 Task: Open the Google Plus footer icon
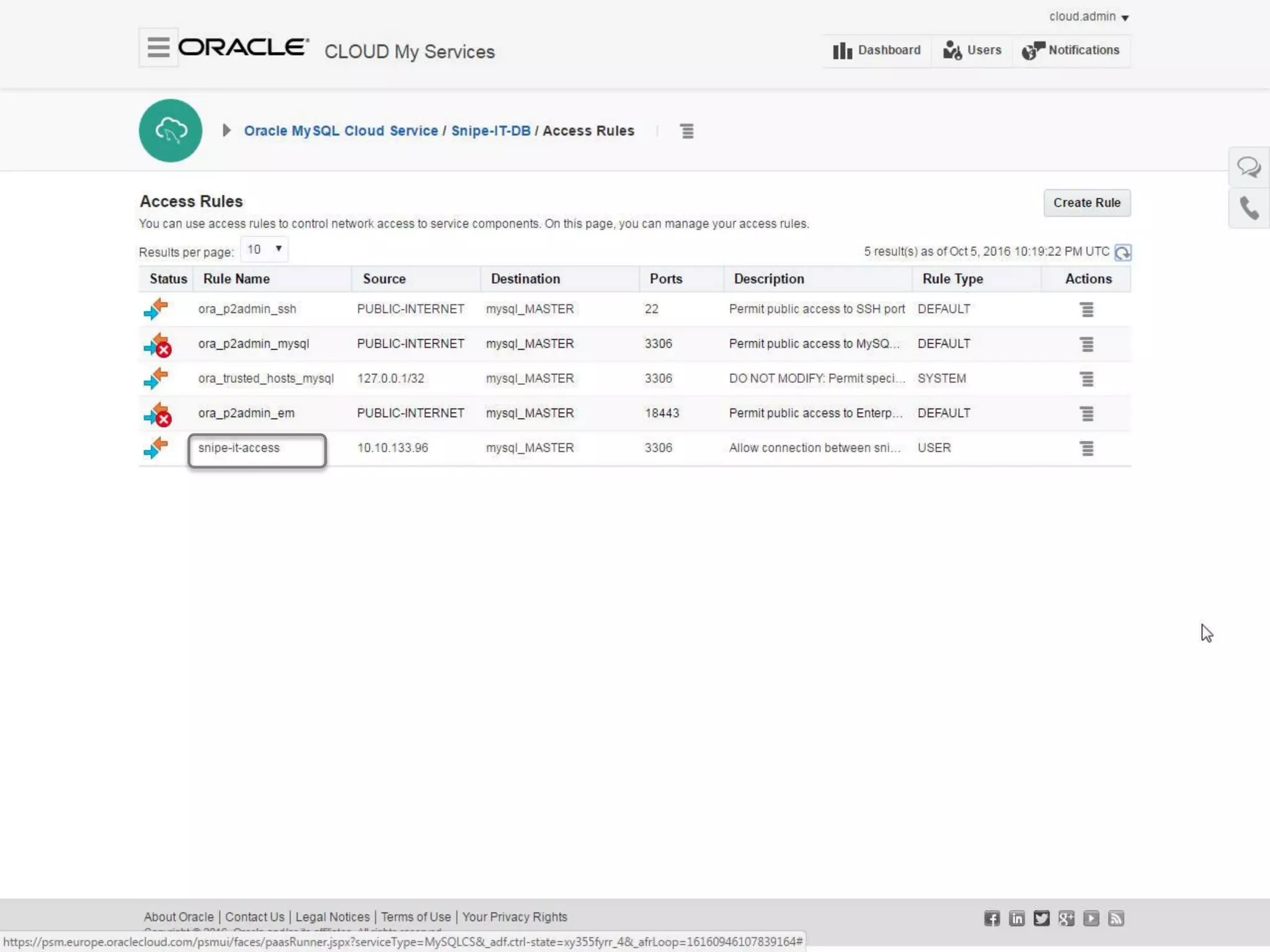click(x=1066, y=919)
